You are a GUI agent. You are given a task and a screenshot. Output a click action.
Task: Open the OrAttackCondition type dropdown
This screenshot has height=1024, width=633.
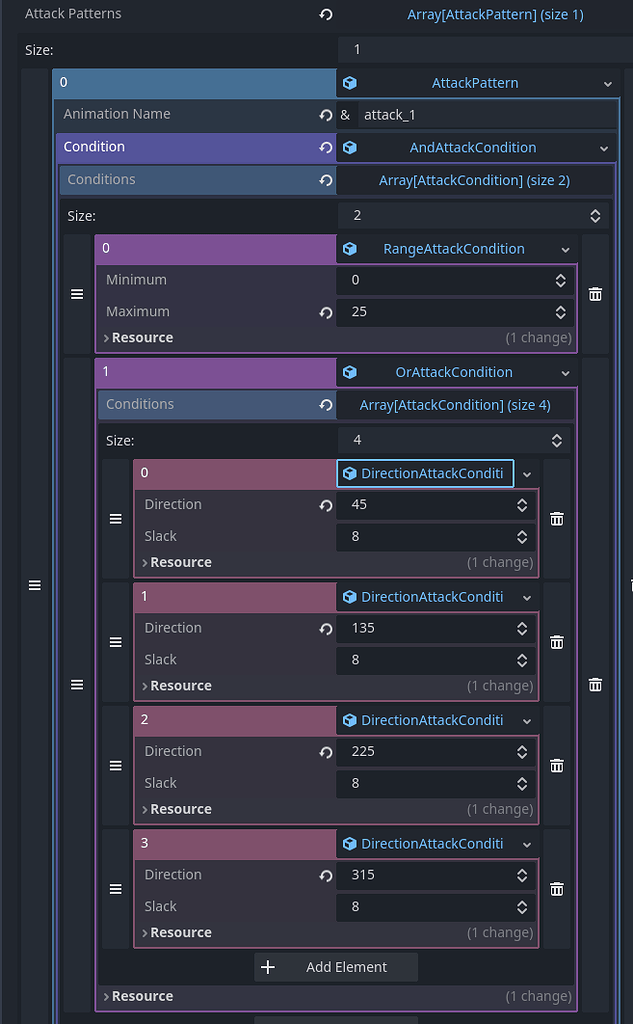click(565, 373)
